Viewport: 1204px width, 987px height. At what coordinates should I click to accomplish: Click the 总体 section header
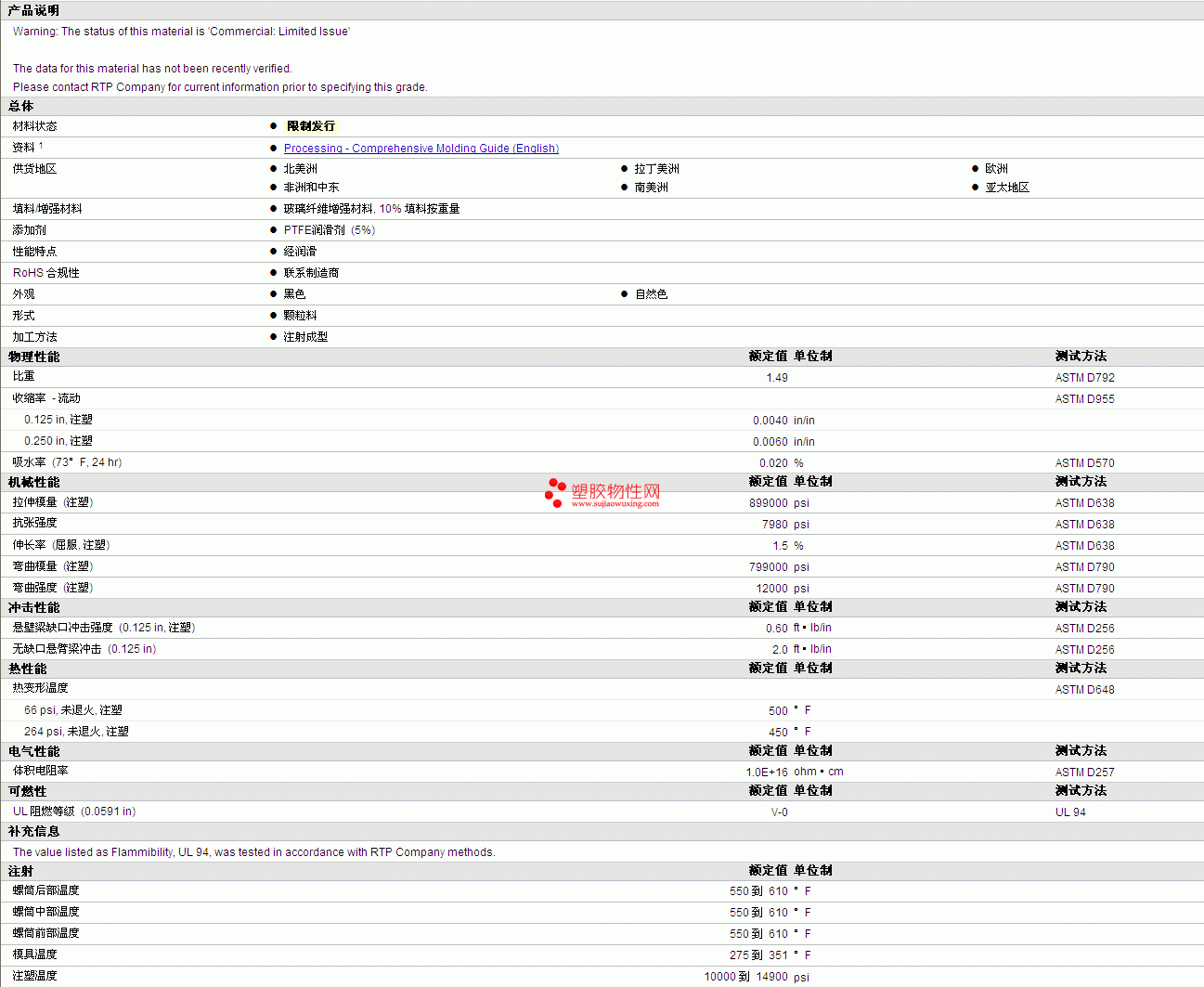tap(21, 106)
